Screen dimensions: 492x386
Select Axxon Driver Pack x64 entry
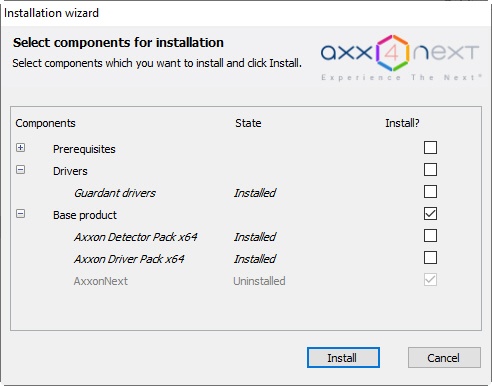click(x=129, y=259)
